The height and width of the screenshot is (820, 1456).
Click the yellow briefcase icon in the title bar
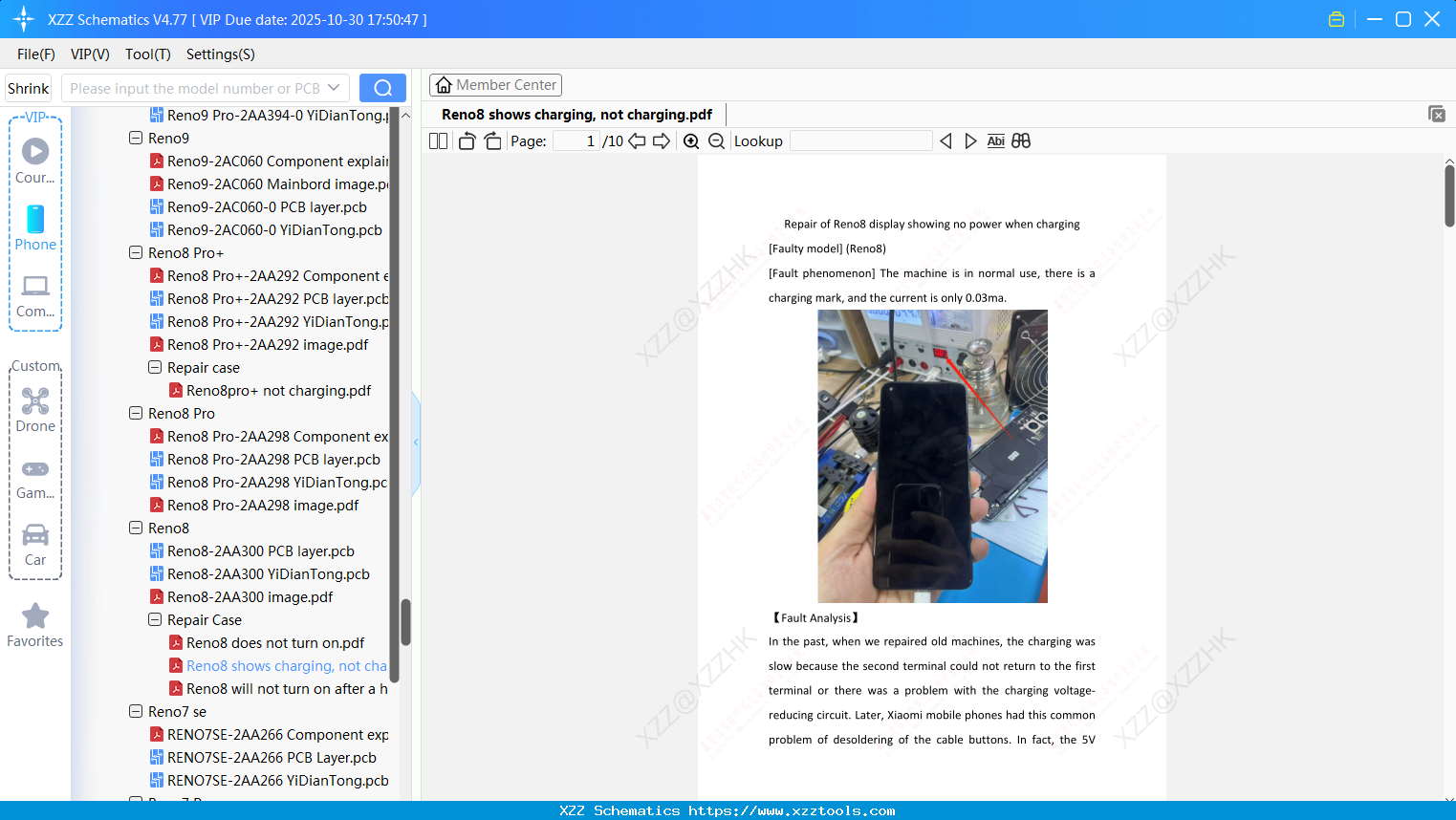1336,19
